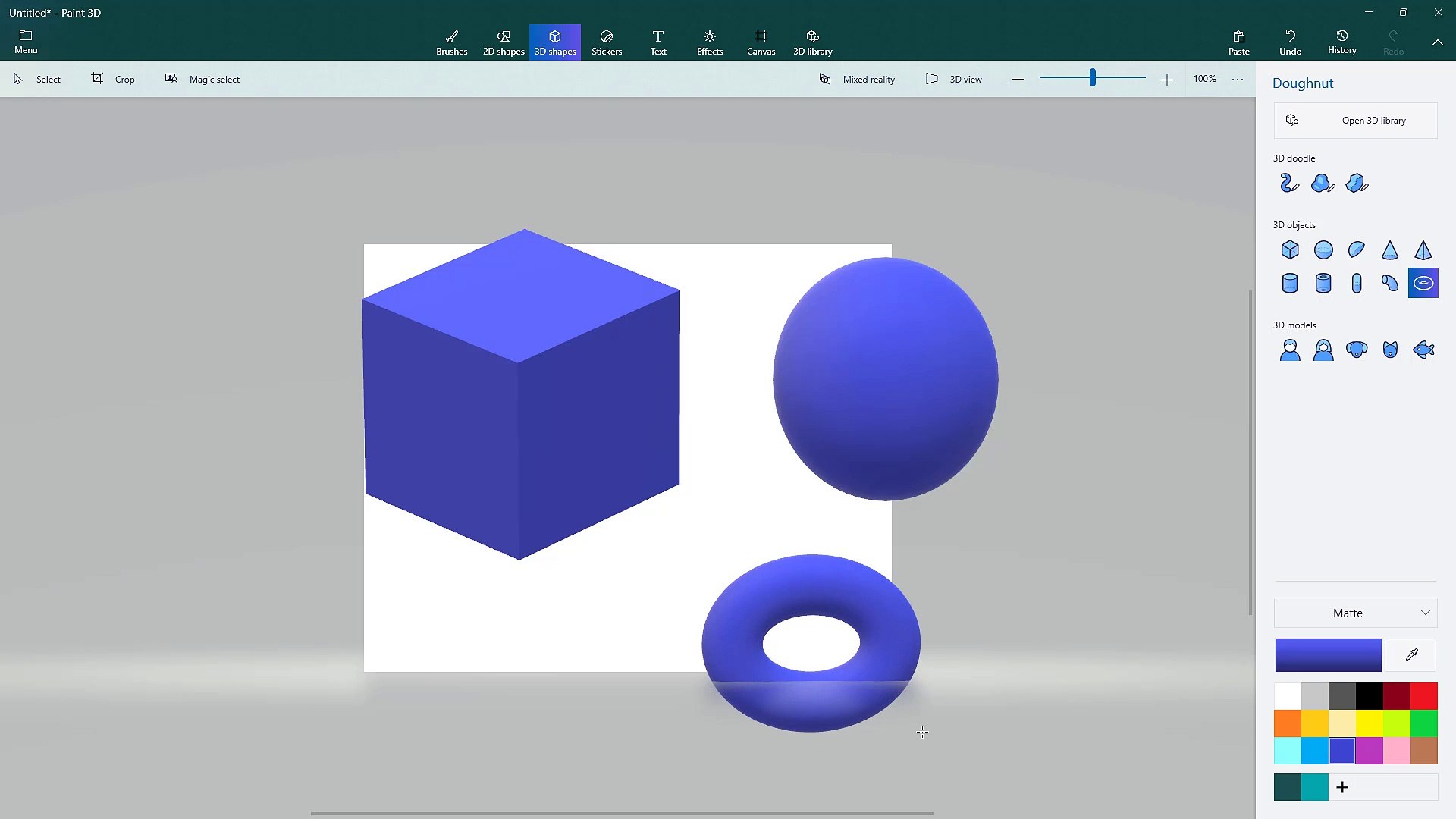The width and height of the screenshot is (1456, 819).
Task: Select the Dog 3D model
Action: pyautogui.click(x=1357, y=350)
